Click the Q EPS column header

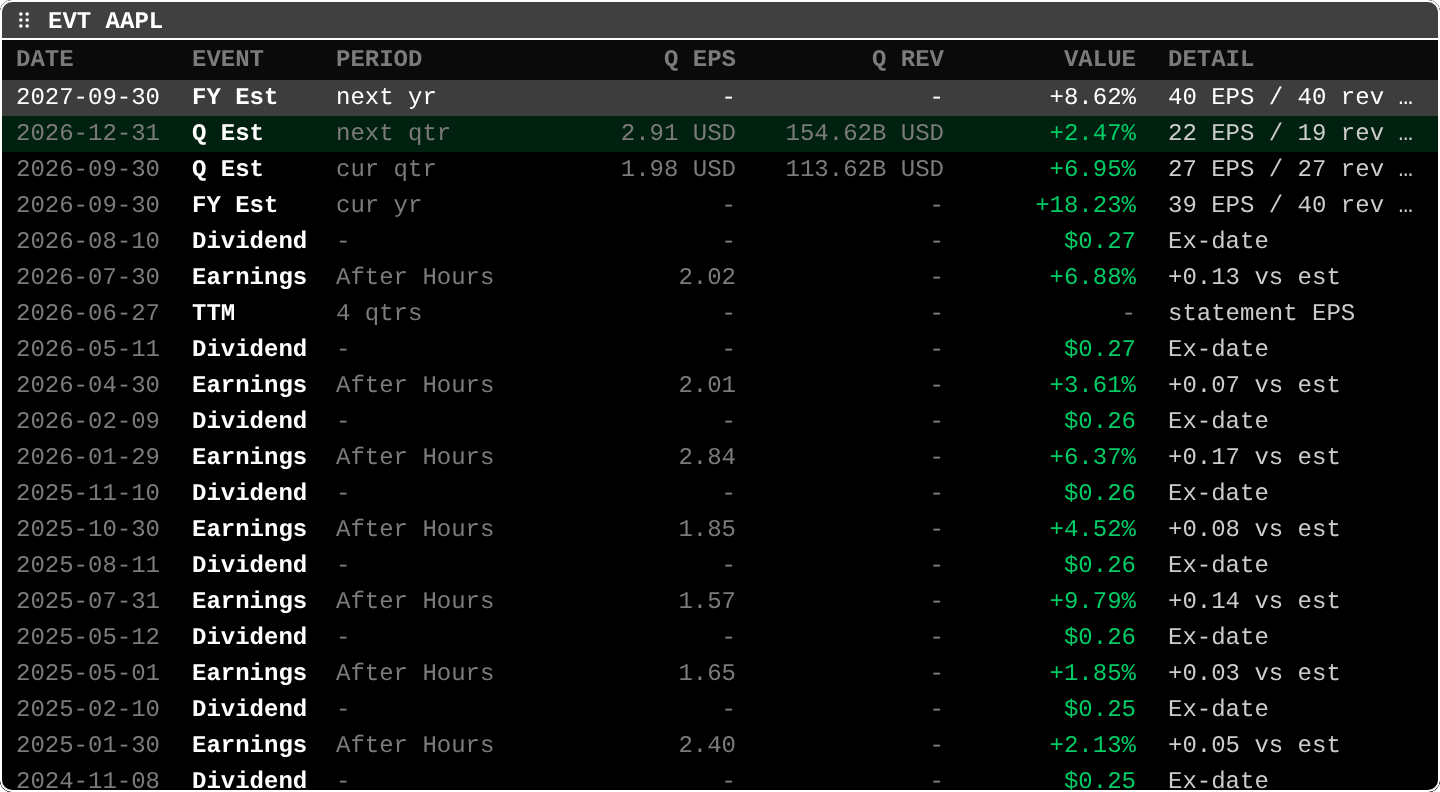(x=700, y=59)
